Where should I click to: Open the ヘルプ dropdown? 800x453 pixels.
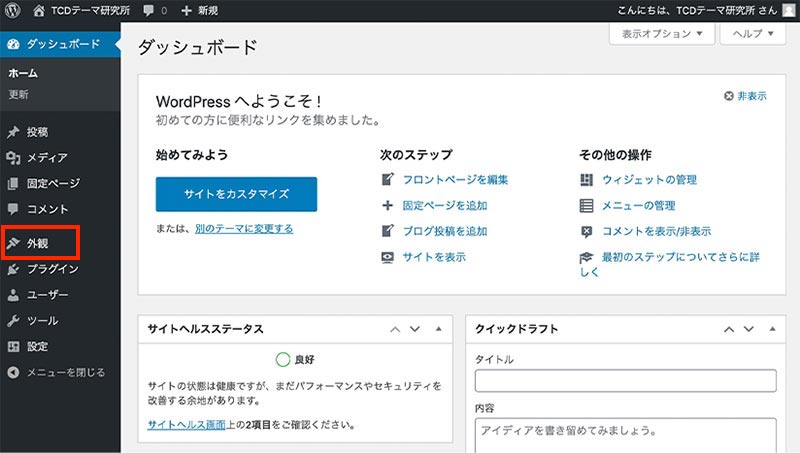[753, 34]
